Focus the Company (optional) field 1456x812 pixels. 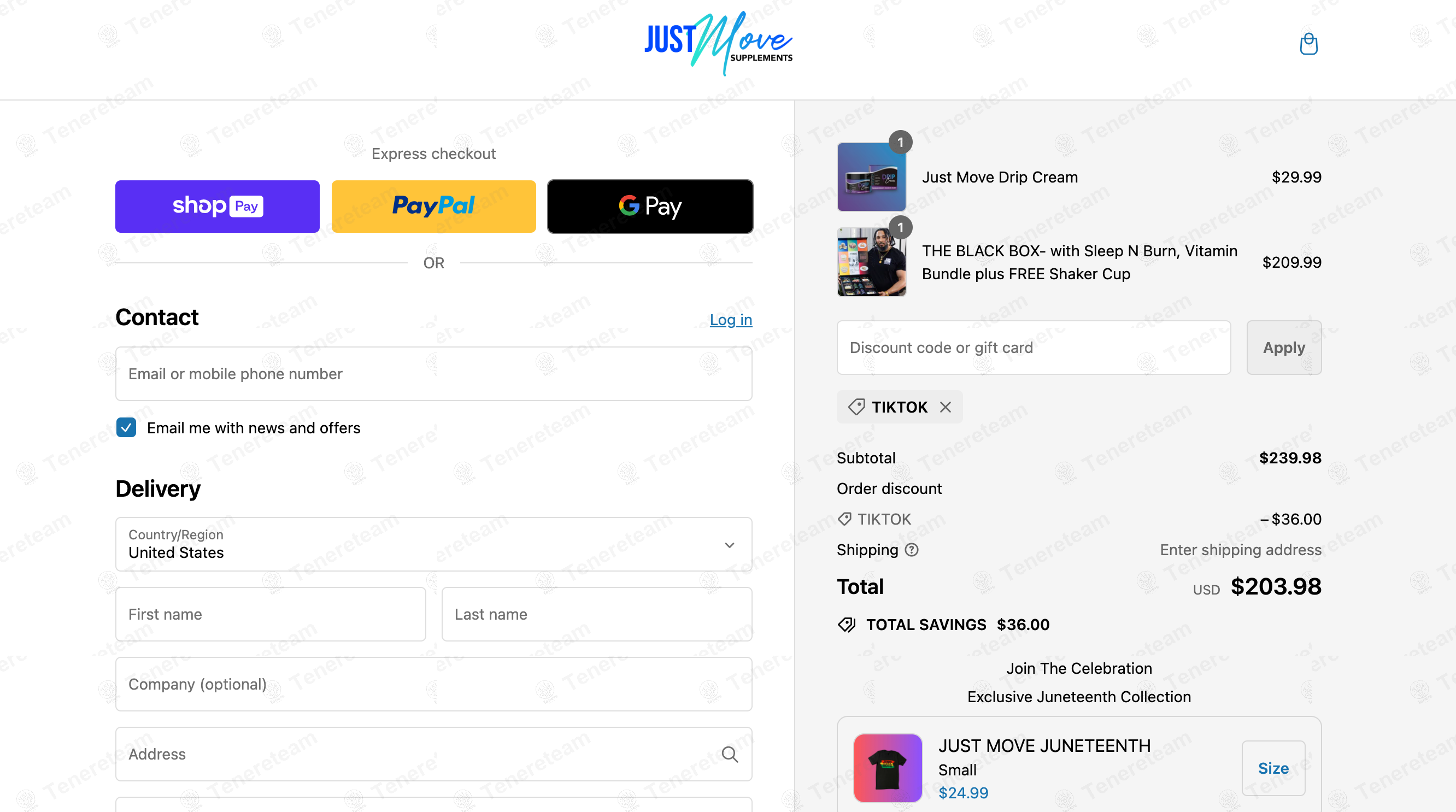433,684
